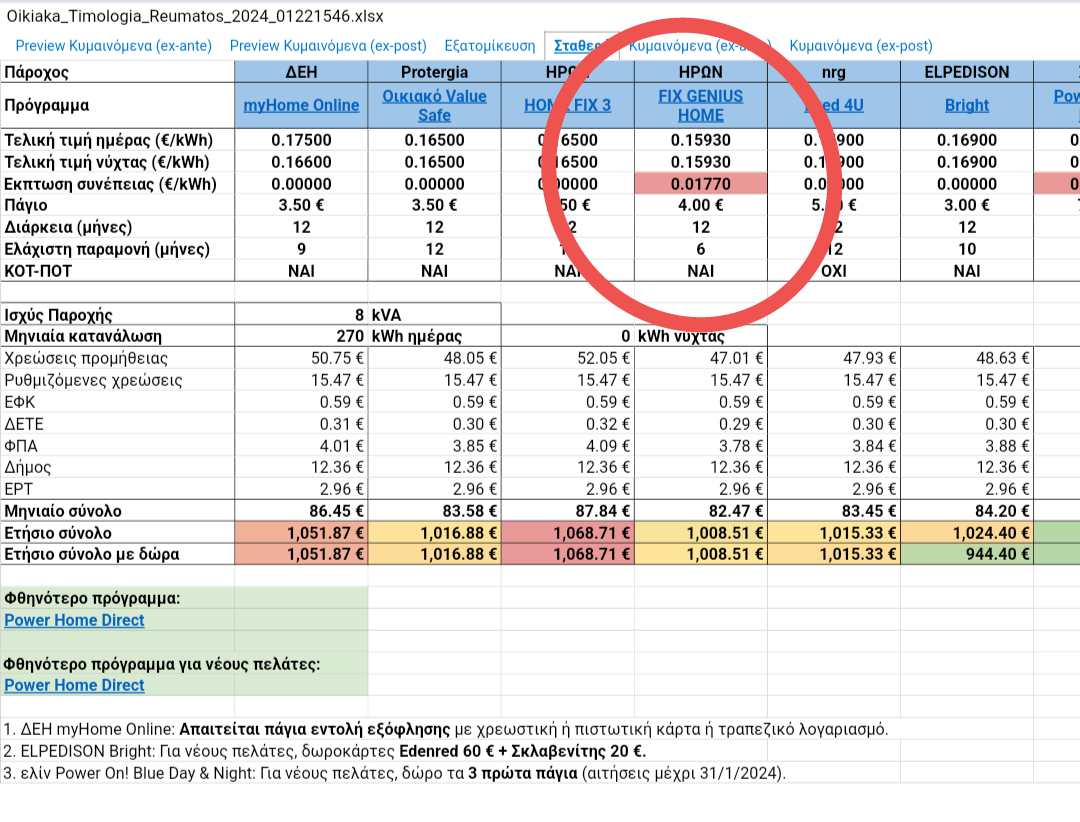Select ELPEDISON's 3.00 € Πάγιο cell
This screenshot has height=822, width=1080.
pos(967,205)
